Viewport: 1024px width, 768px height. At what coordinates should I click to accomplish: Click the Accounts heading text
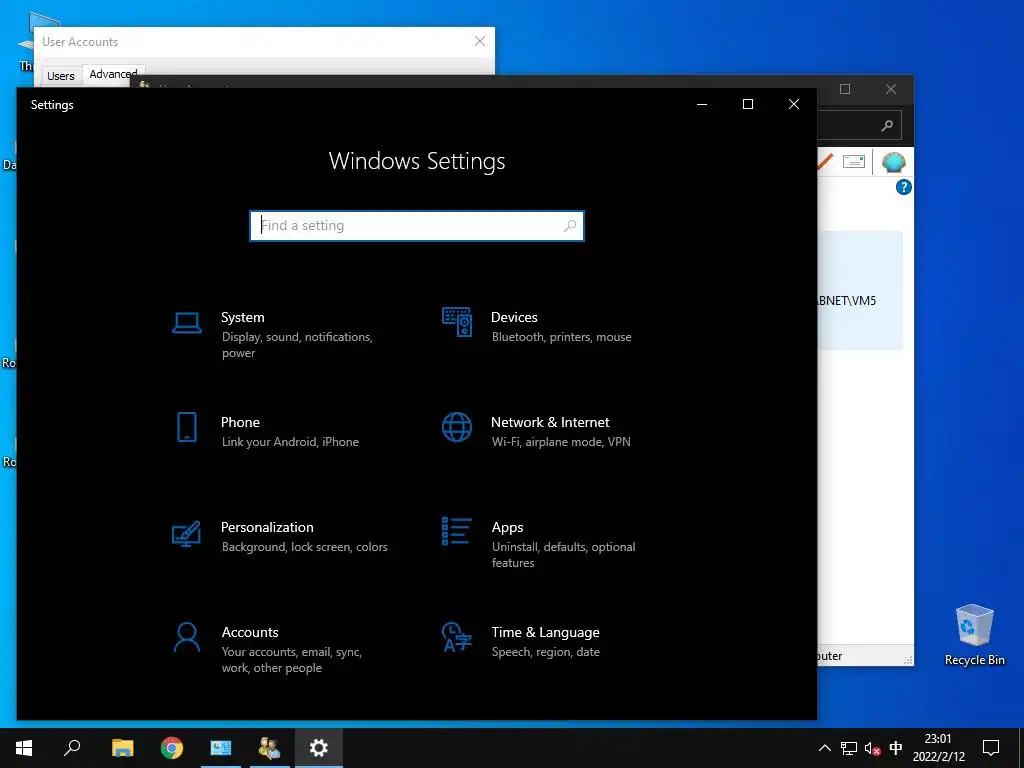(250, 632)
